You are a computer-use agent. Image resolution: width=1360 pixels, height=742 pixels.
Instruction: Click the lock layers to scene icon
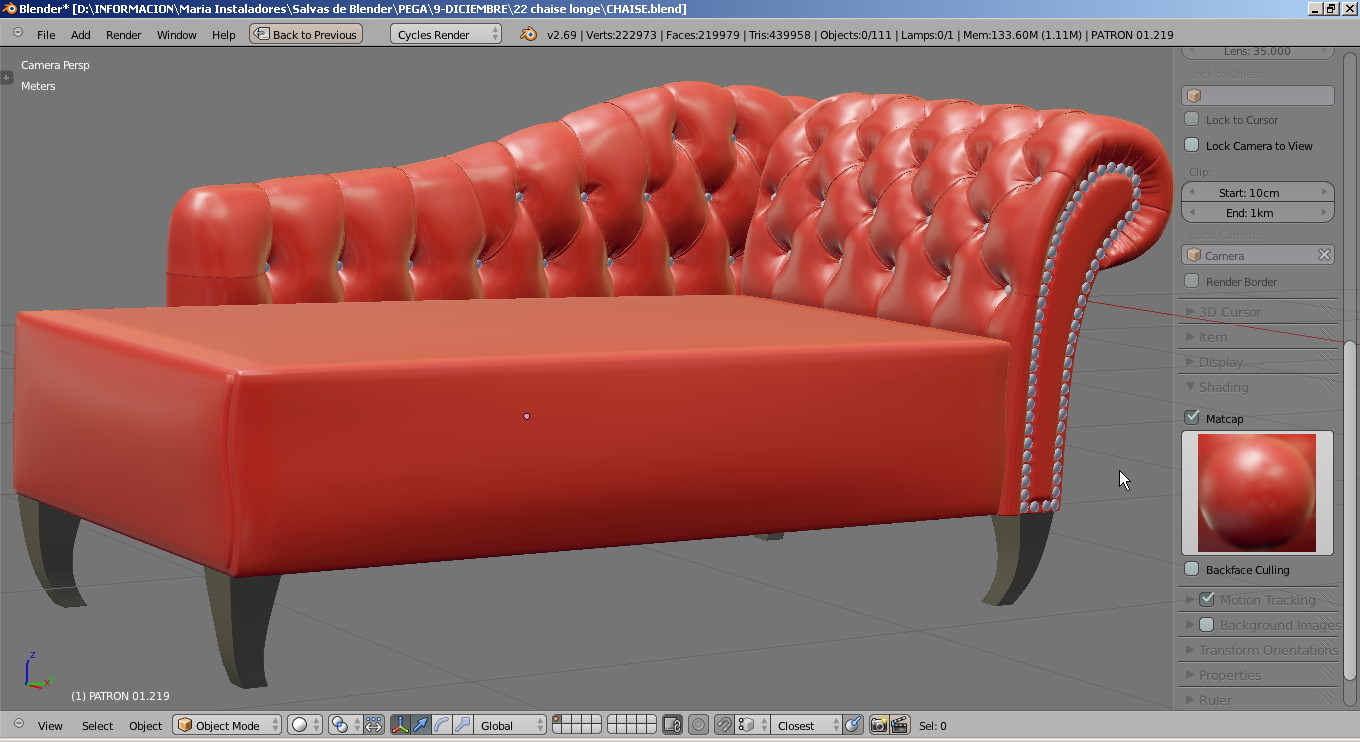672,725
